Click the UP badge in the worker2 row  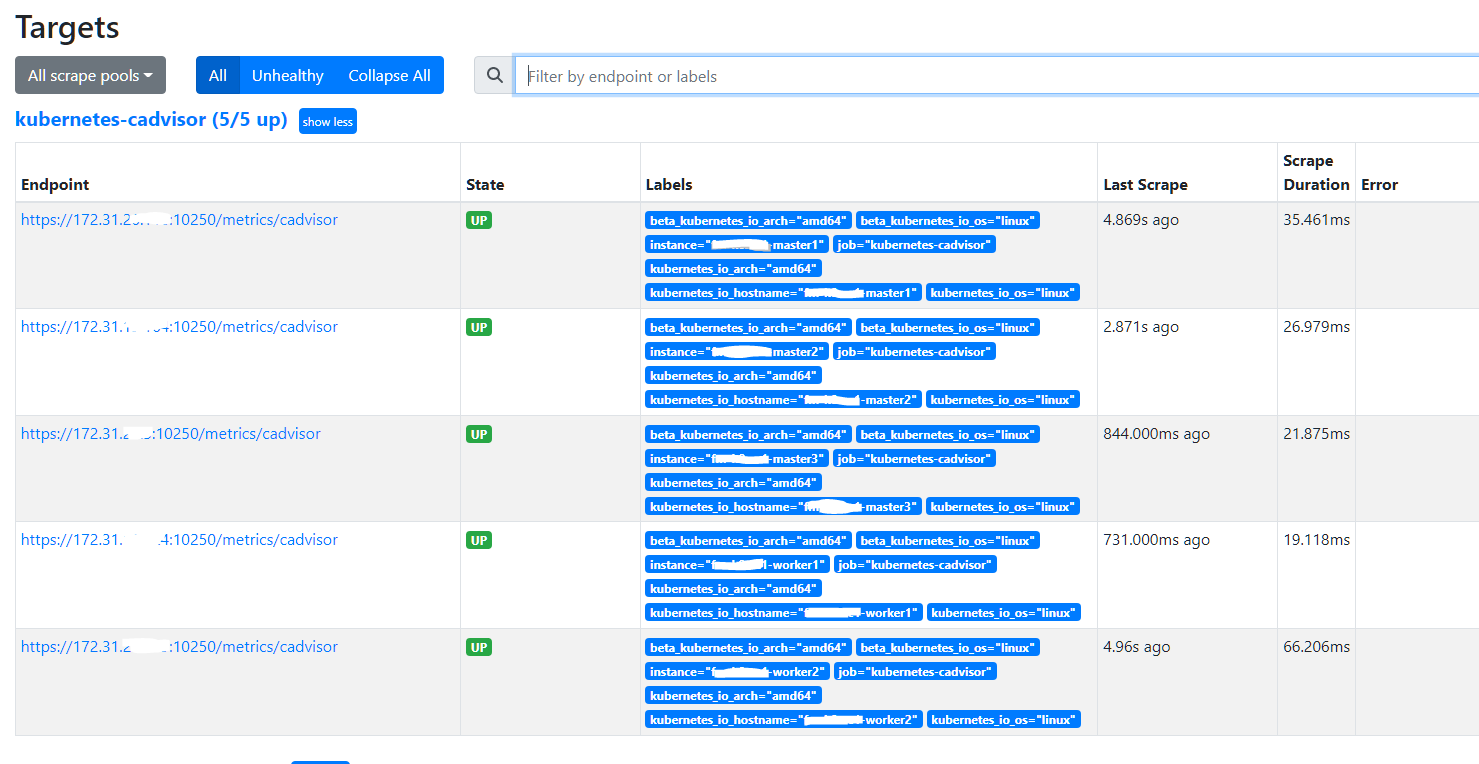pos(479,647)
